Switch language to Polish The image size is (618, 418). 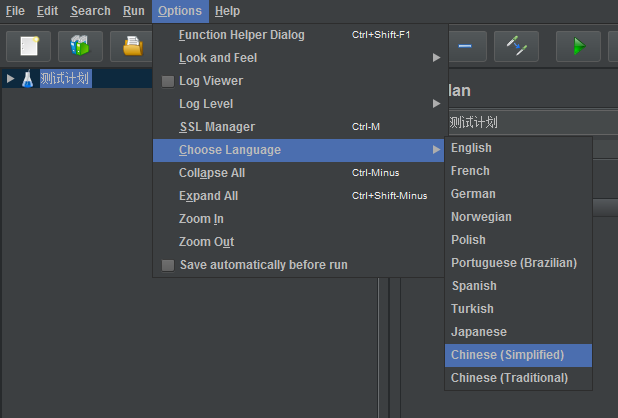[518, 240]
